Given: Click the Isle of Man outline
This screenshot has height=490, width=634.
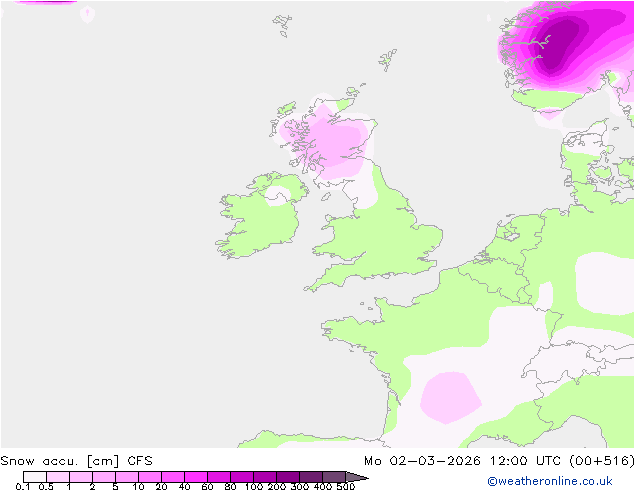Looking at the screenshot, I should pyautogui.click(x=326, y=197).
